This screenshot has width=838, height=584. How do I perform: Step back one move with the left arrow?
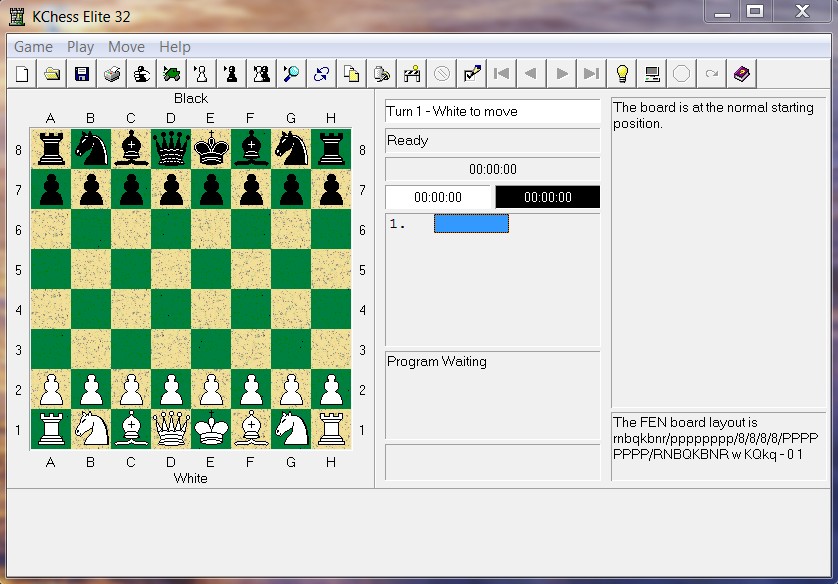[x=532, y=73]
